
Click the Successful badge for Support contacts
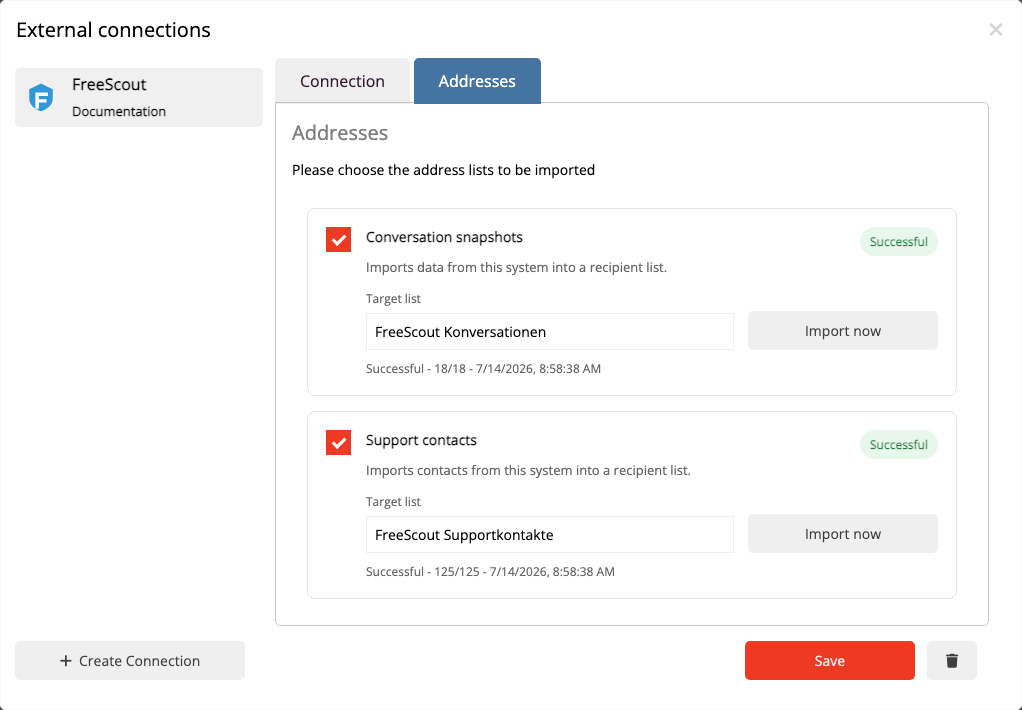pyautogui.click(x=898, y=444)
